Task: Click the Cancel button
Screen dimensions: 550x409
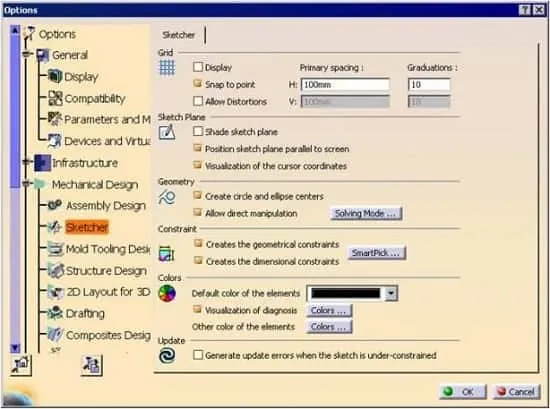Action: pyautogui.click(x=516, y=391)
